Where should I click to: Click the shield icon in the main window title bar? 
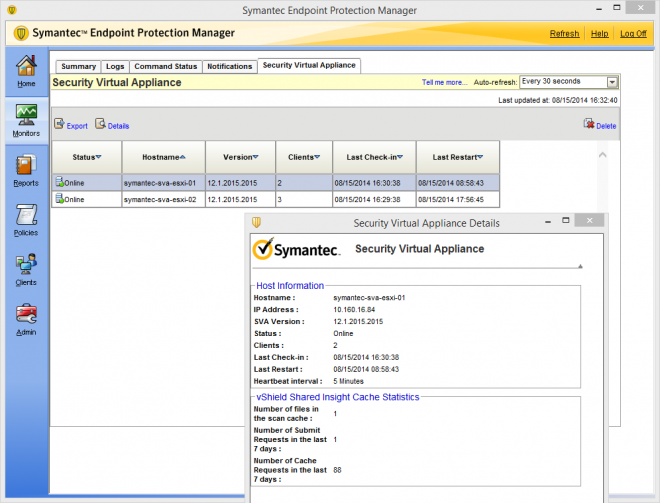click(12, 10)
